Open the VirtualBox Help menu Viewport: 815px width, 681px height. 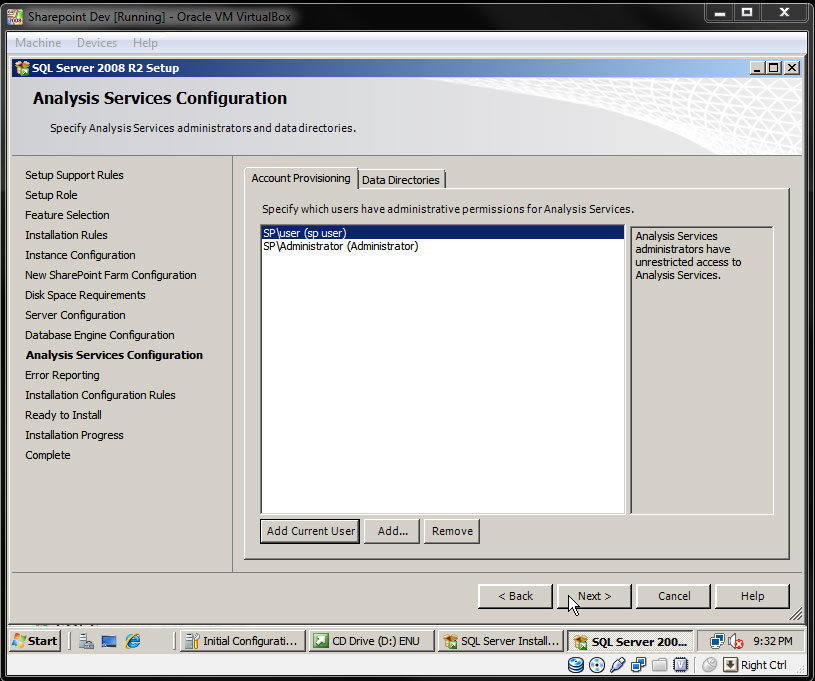tap(145, 43)
